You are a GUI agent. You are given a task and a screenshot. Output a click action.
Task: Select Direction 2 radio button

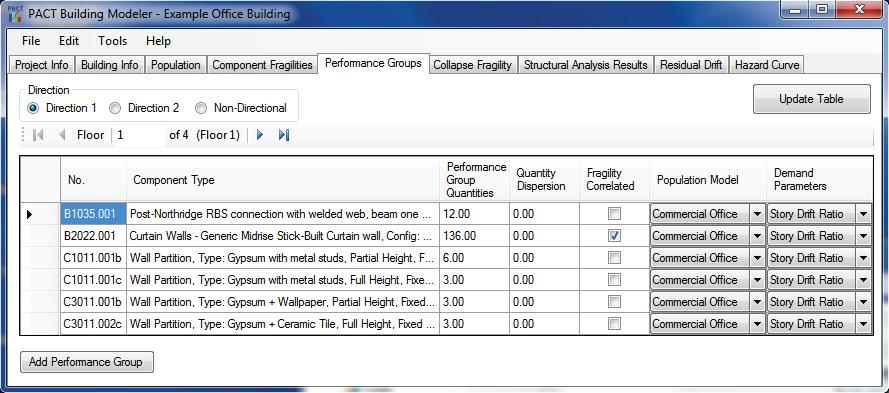click(115, 108)
